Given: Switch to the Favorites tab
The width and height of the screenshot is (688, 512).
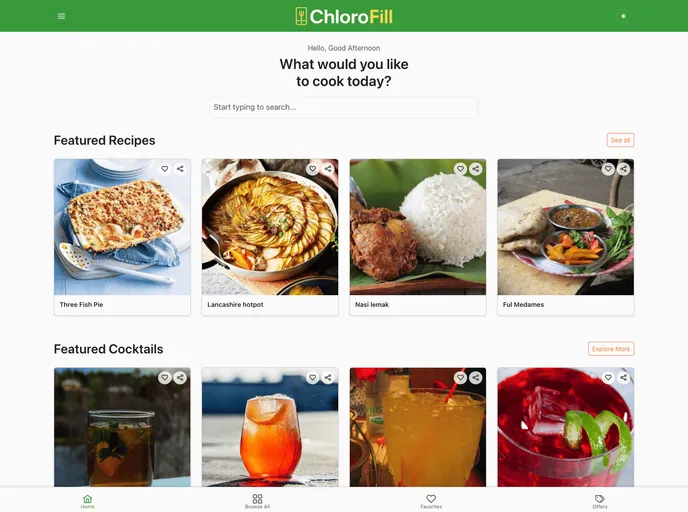Looking at the screenshot, I should 431,501.
